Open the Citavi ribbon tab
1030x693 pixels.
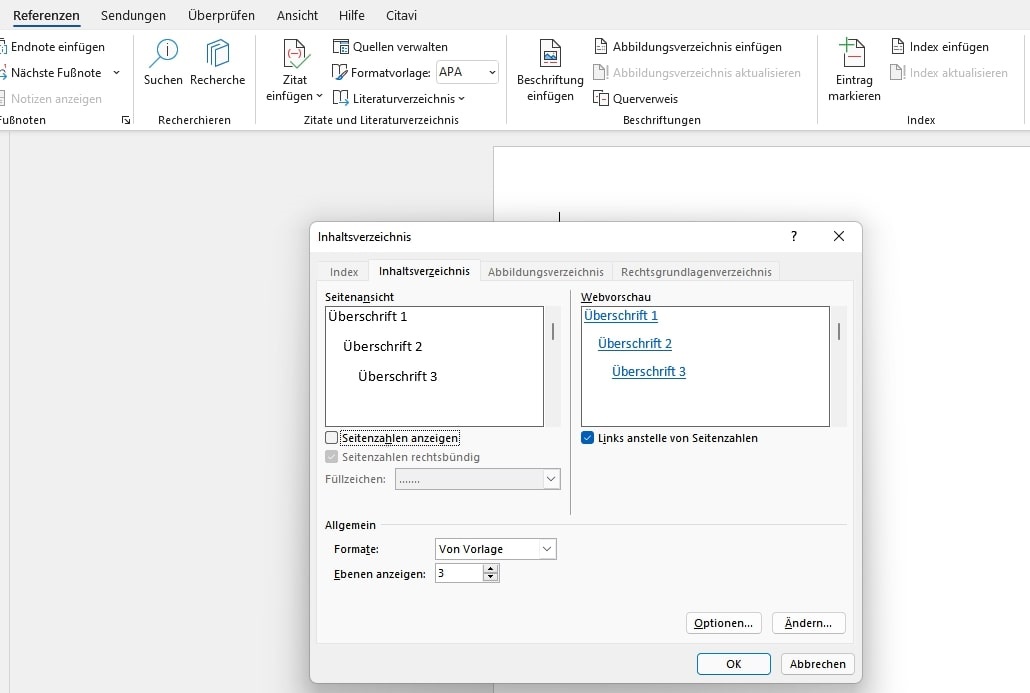tap(401, 15)
